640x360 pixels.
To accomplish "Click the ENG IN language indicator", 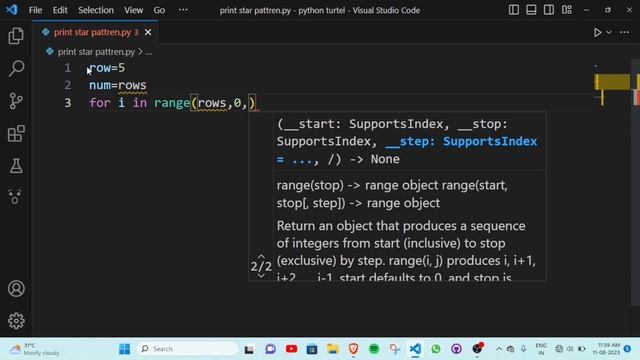I will 541,349.
